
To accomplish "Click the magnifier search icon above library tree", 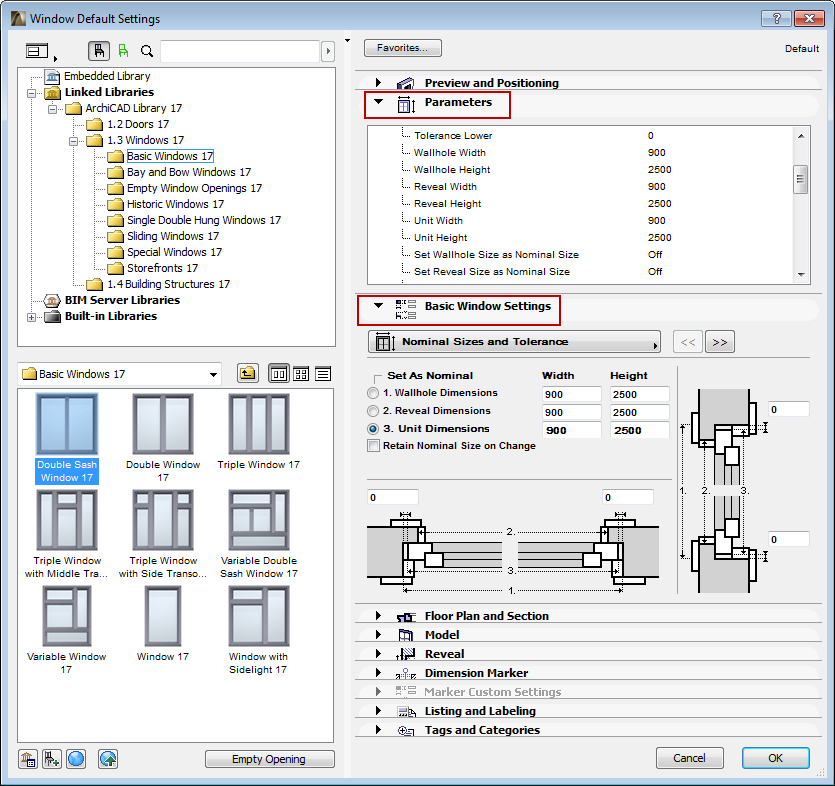I will click(x=147, y=51).
